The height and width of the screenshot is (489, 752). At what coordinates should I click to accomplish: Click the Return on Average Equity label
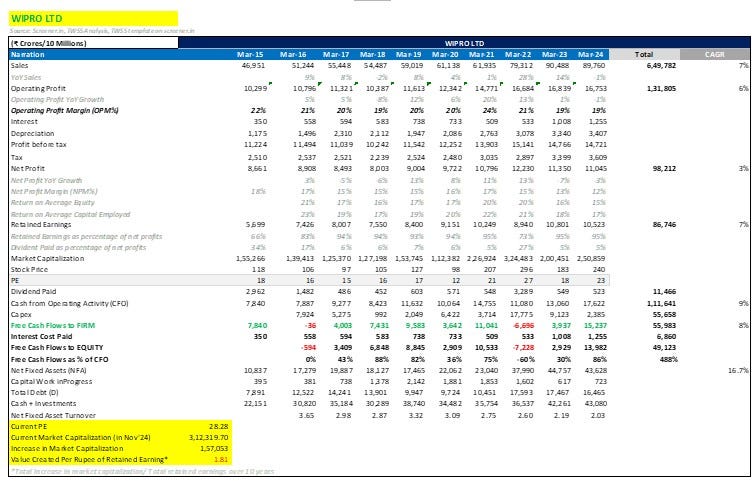(53, 202)
